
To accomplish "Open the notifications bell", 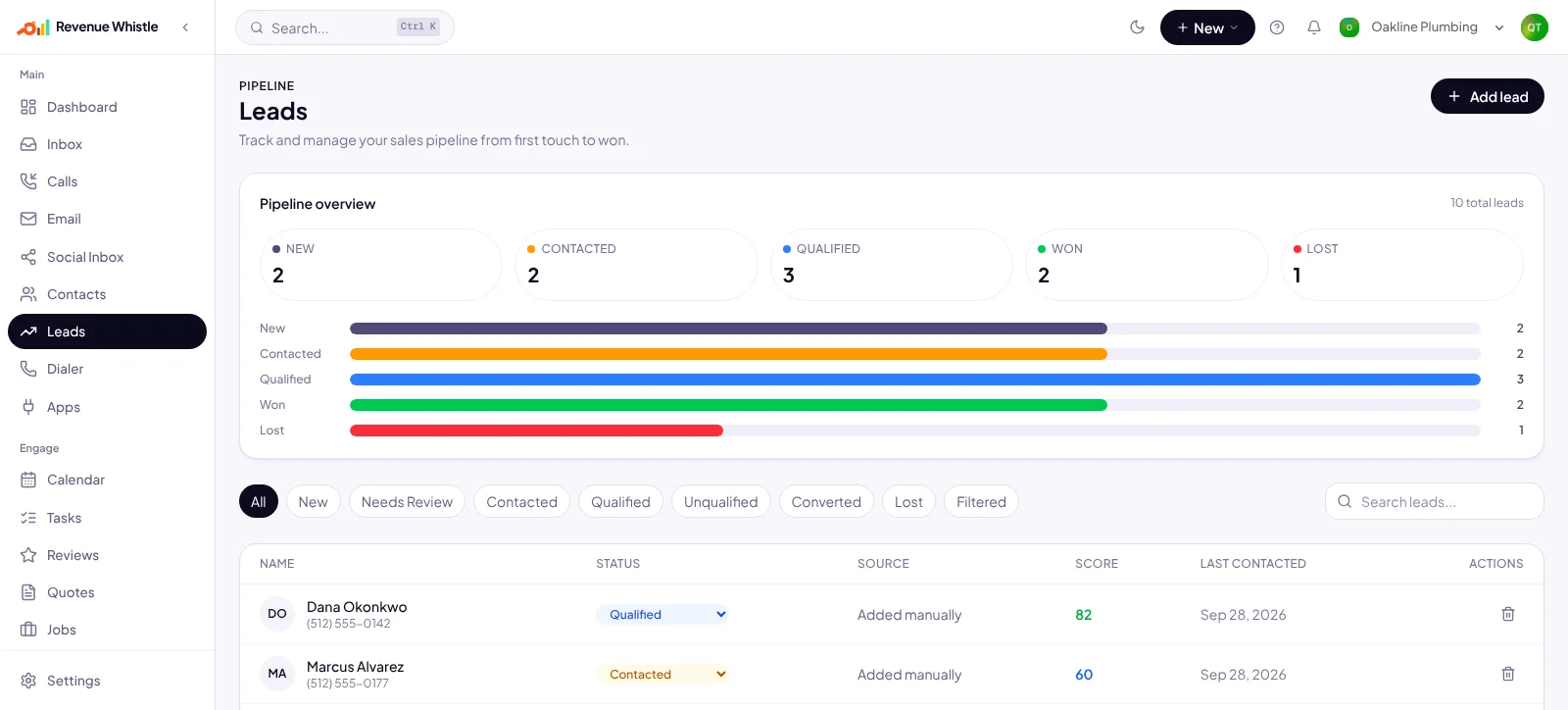I will (1314, 27).
